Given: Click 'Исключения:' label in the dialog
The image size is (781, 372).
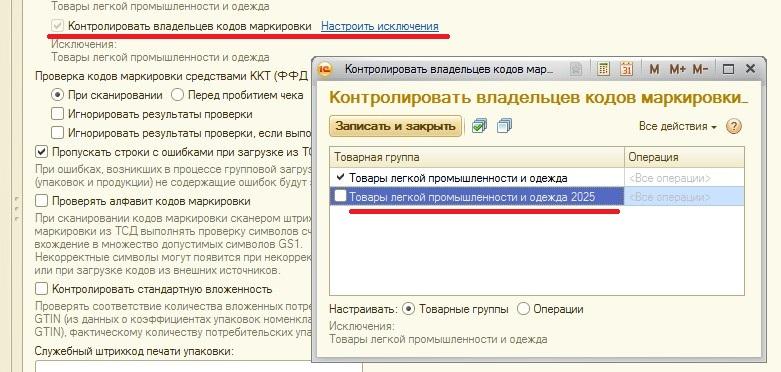Looking at the screenshot, I should [362, 327].
